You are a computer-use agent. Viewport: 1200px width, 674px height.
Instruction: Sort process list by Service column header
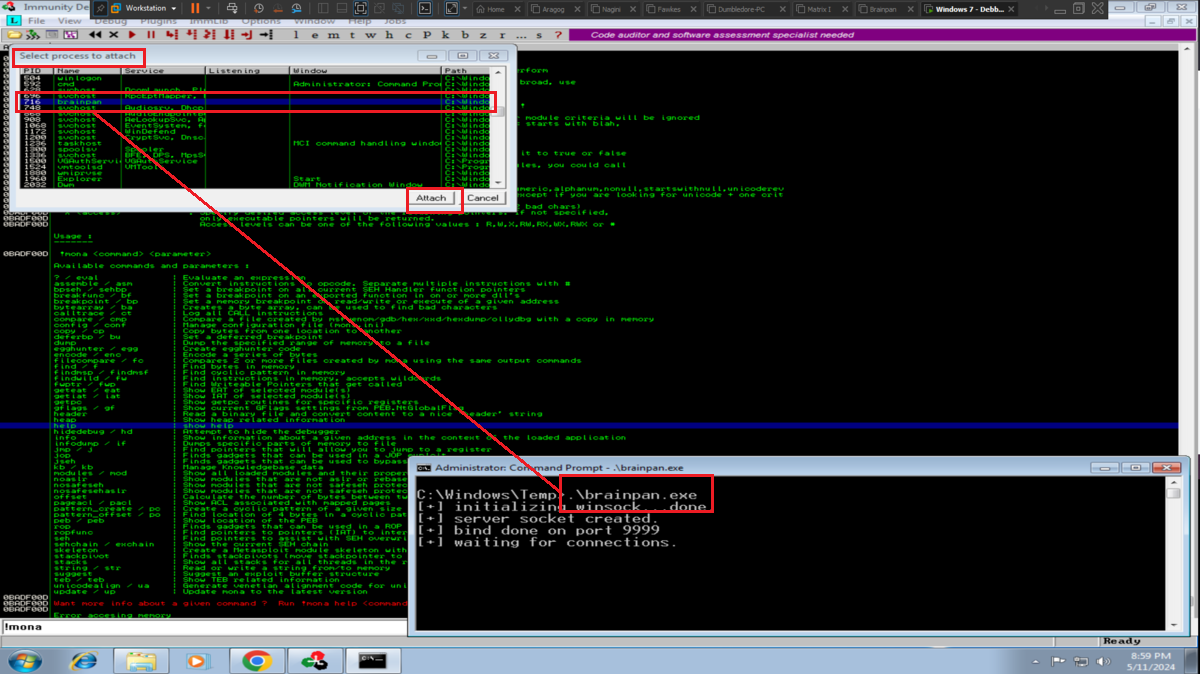click(x=163, y=71)
